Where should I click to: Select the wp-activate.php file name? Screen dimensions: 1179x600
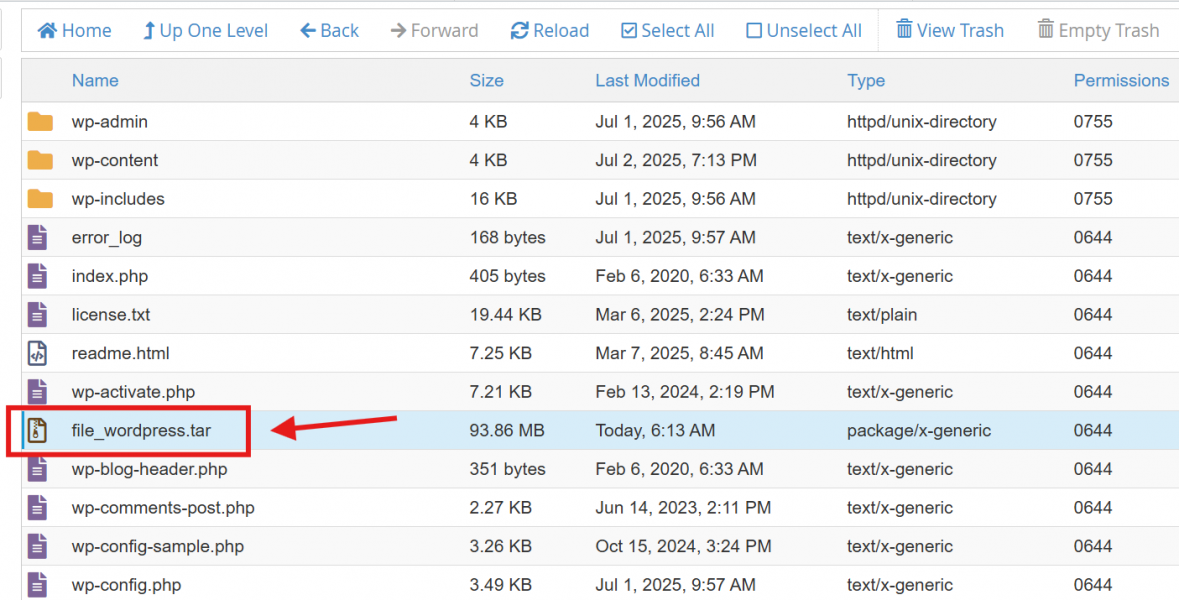point(133,392)
